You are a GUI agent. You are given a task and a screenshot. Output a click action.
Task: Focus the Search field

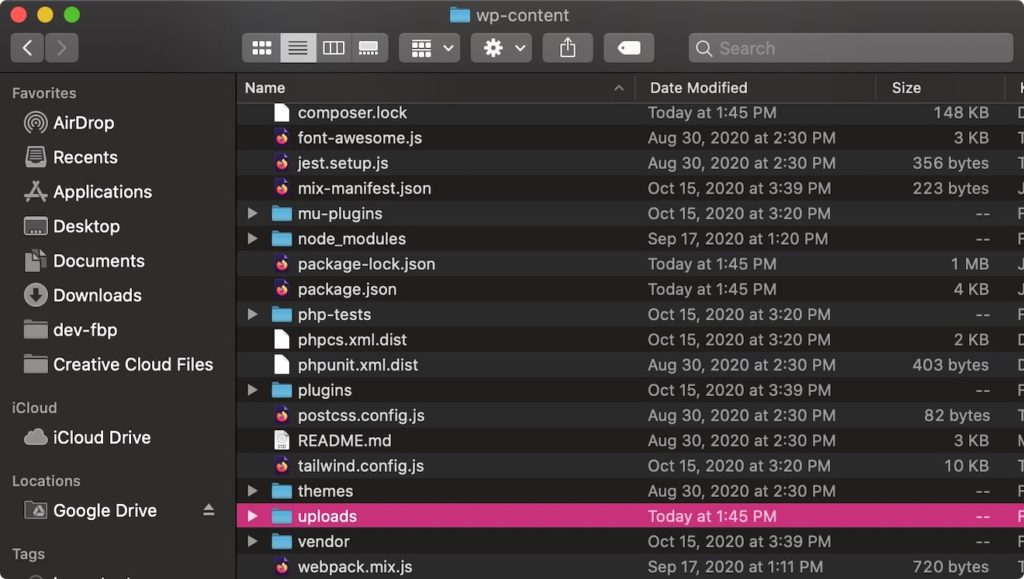[850, 48]
